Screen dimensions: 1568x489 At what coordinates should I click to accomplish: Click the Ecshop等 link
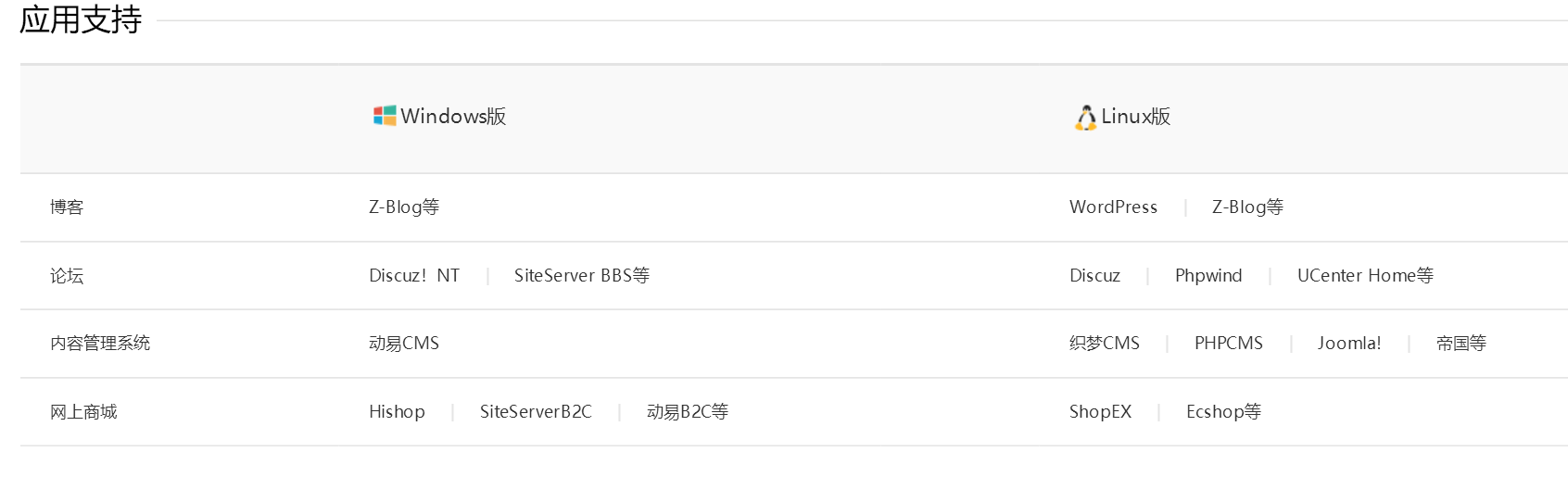(1223, 412)
